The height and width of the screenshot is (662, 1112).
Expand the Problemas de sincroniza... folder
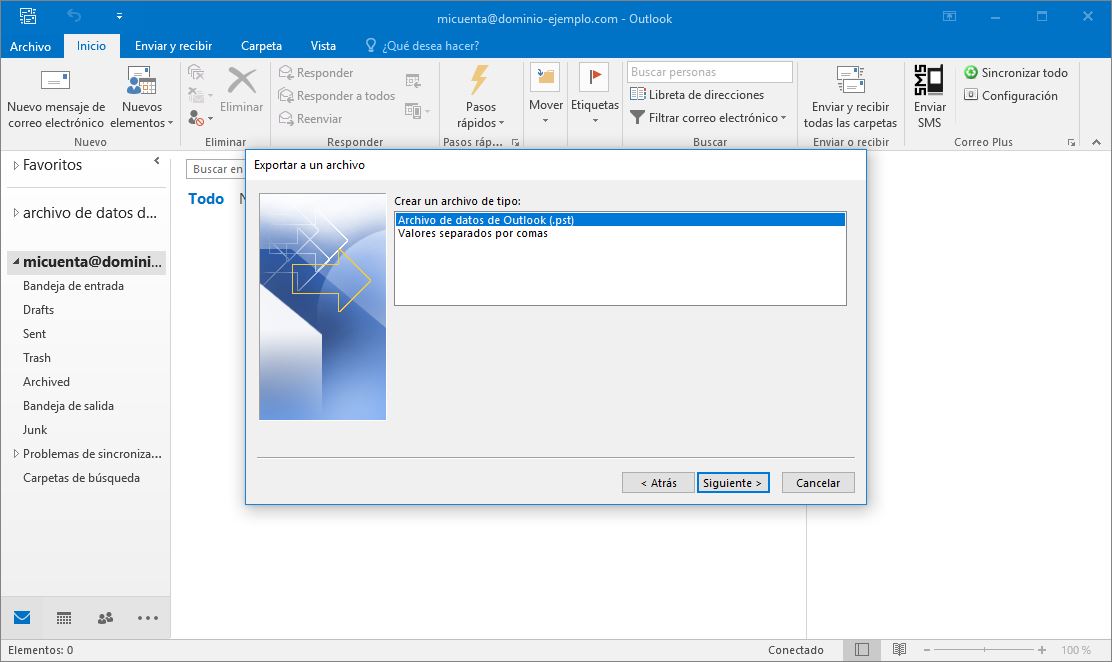coord(16,453)
